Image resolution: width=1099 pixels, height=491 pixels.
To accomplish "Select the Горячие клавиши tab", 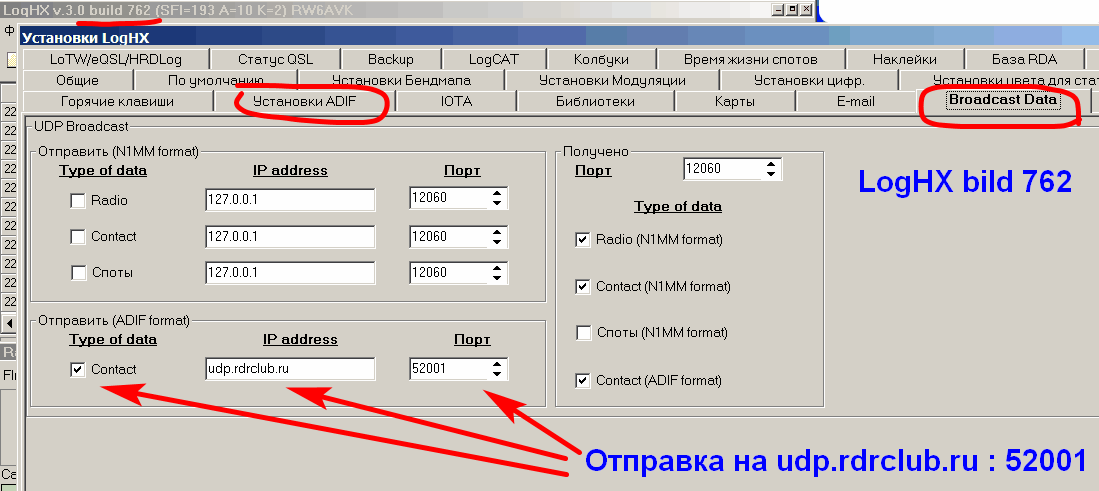I will tap(117, 101).
